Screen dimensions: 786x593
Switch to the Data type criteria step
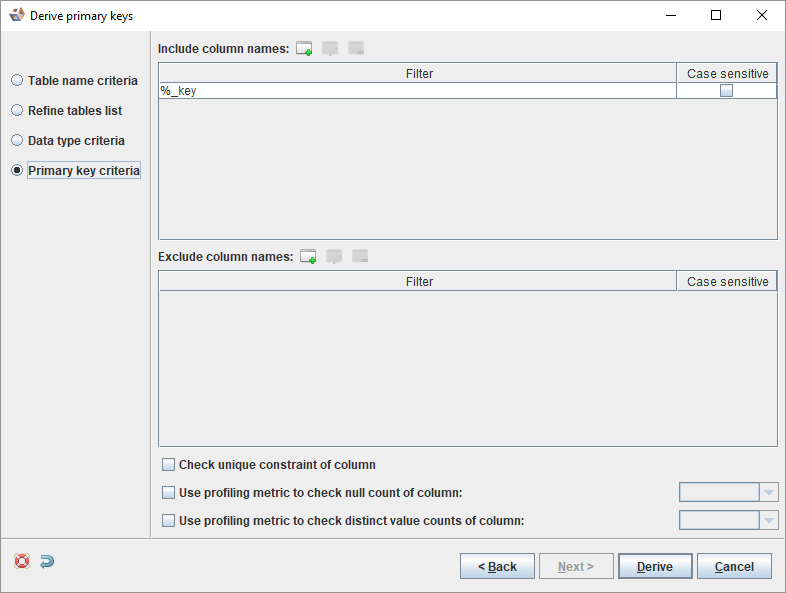tap(17, 141)
